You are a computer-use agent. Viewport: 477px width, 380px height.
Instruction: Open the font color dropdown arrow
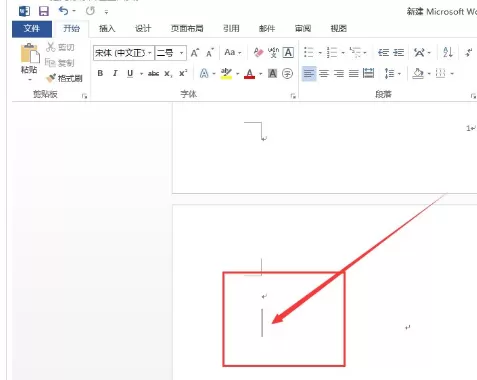(x=261, y=74)
